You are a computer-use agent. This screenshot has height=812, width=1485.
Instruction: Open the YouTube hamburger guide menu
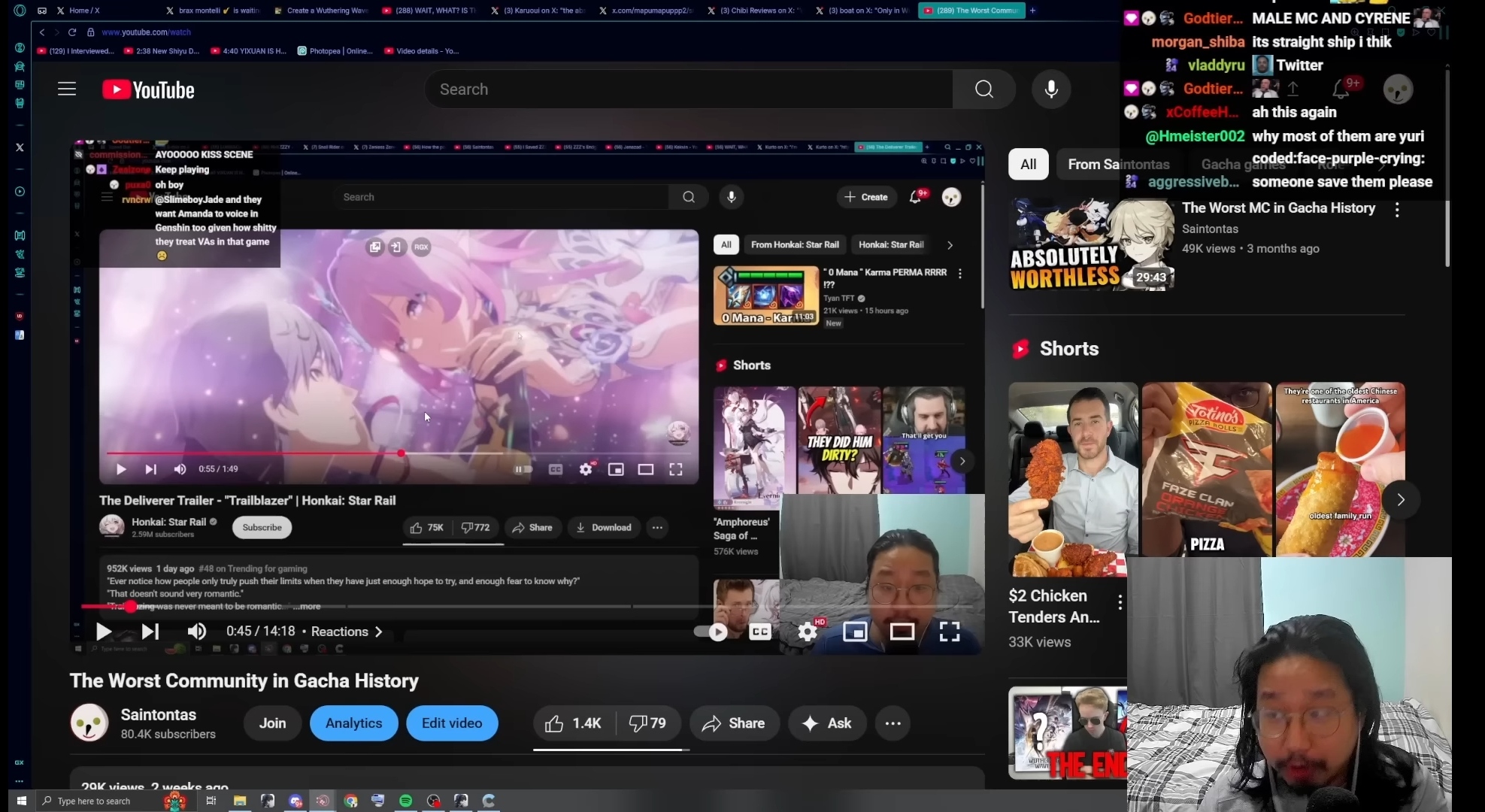pos(67,89)
